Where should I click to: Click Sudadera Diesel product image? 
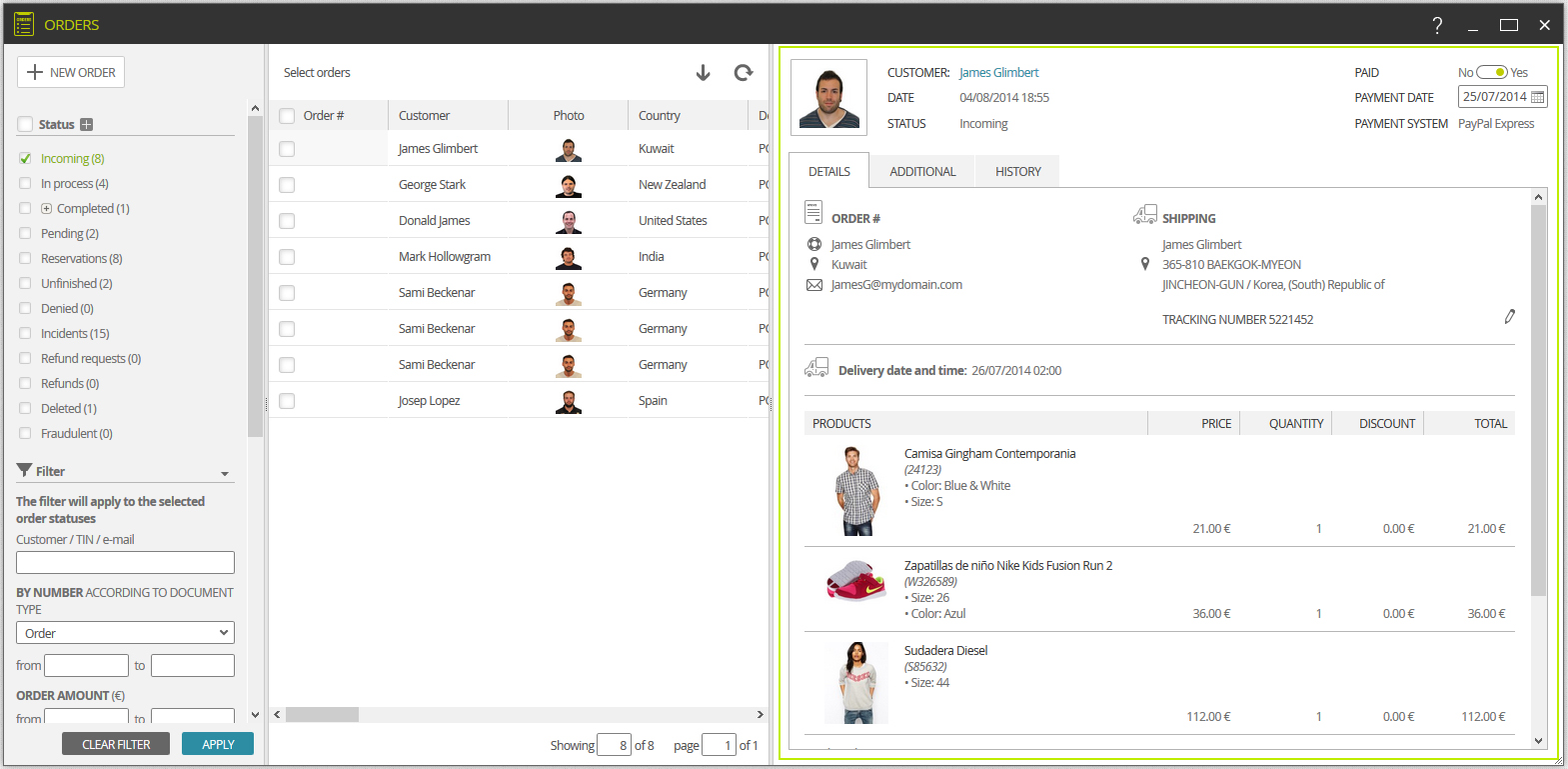(x=856, y=683)
